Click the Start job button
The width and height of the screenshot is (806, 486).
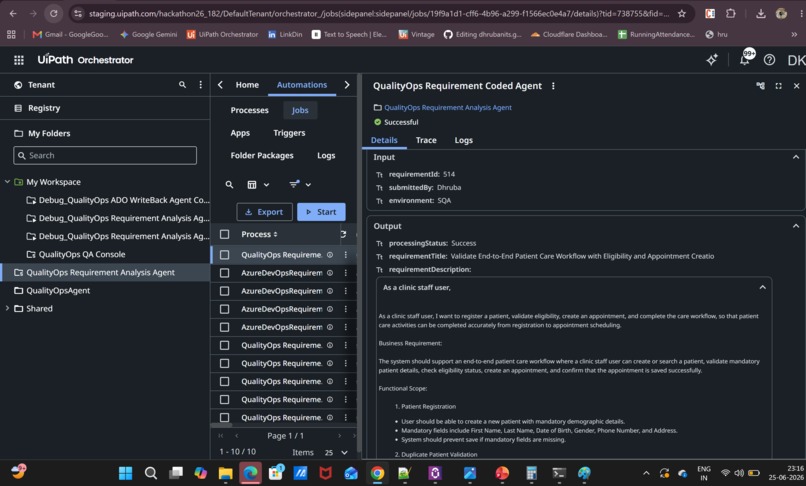[x=321, y=212]
